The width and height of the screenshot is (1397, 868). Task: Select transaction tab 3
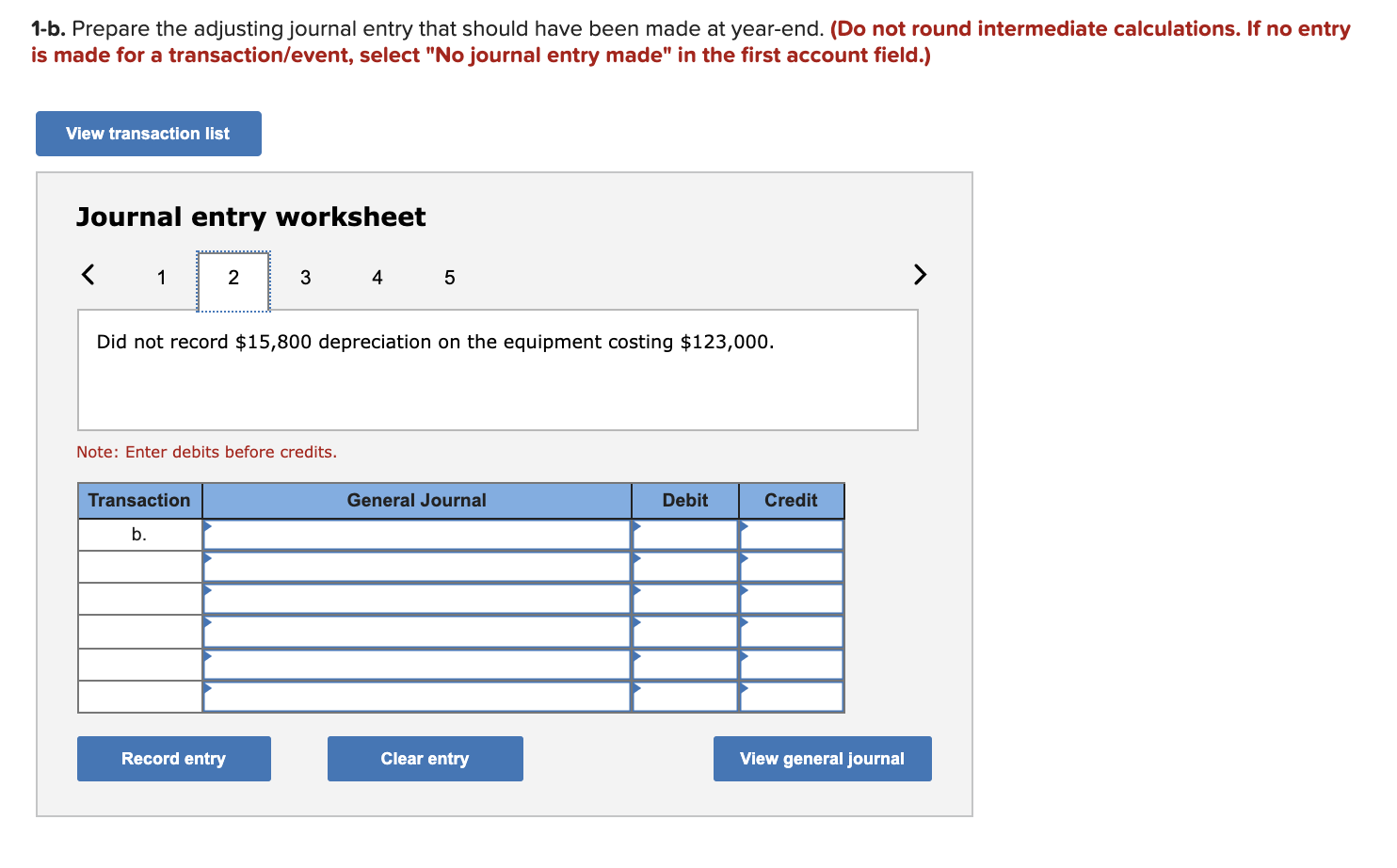coord(305,277)
